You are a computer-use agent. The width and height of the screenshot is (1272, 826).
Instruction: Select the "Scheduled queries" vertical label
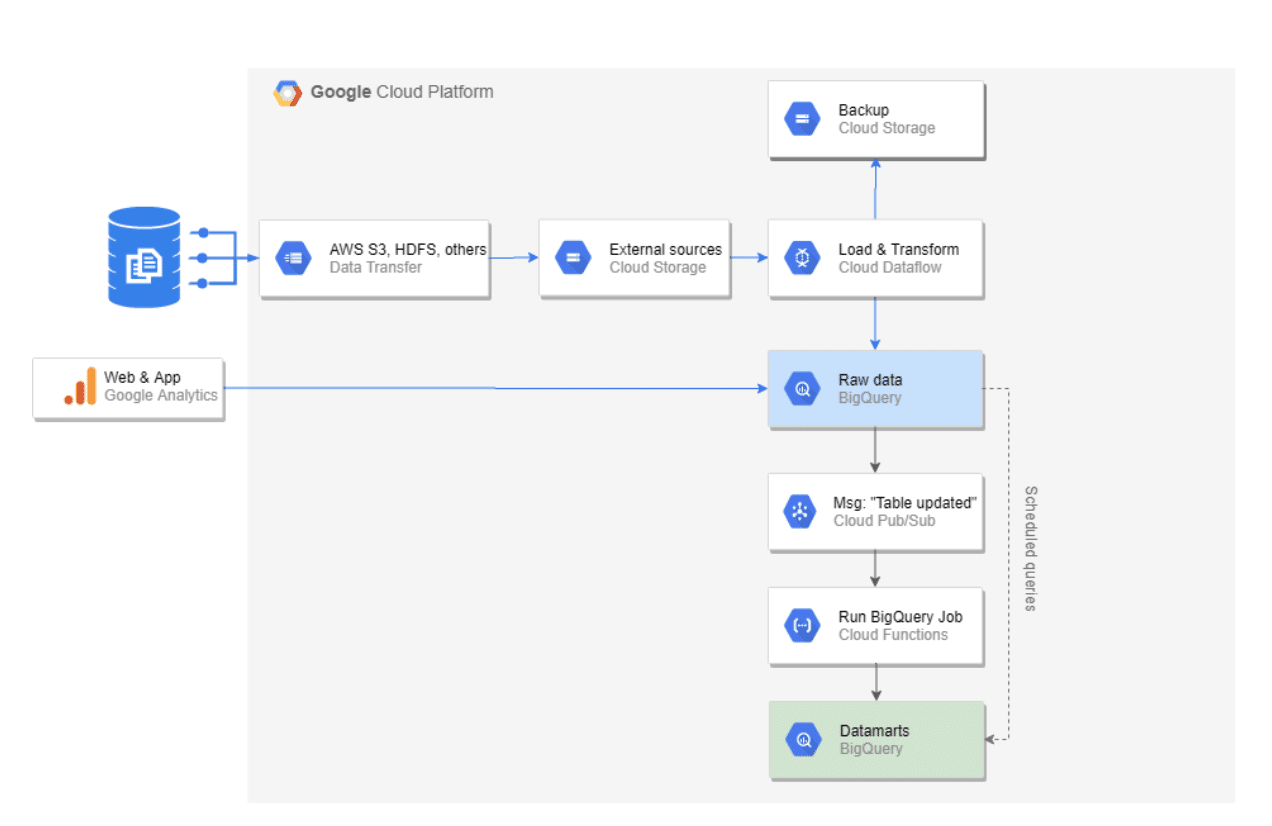(x=1031, y=548)
